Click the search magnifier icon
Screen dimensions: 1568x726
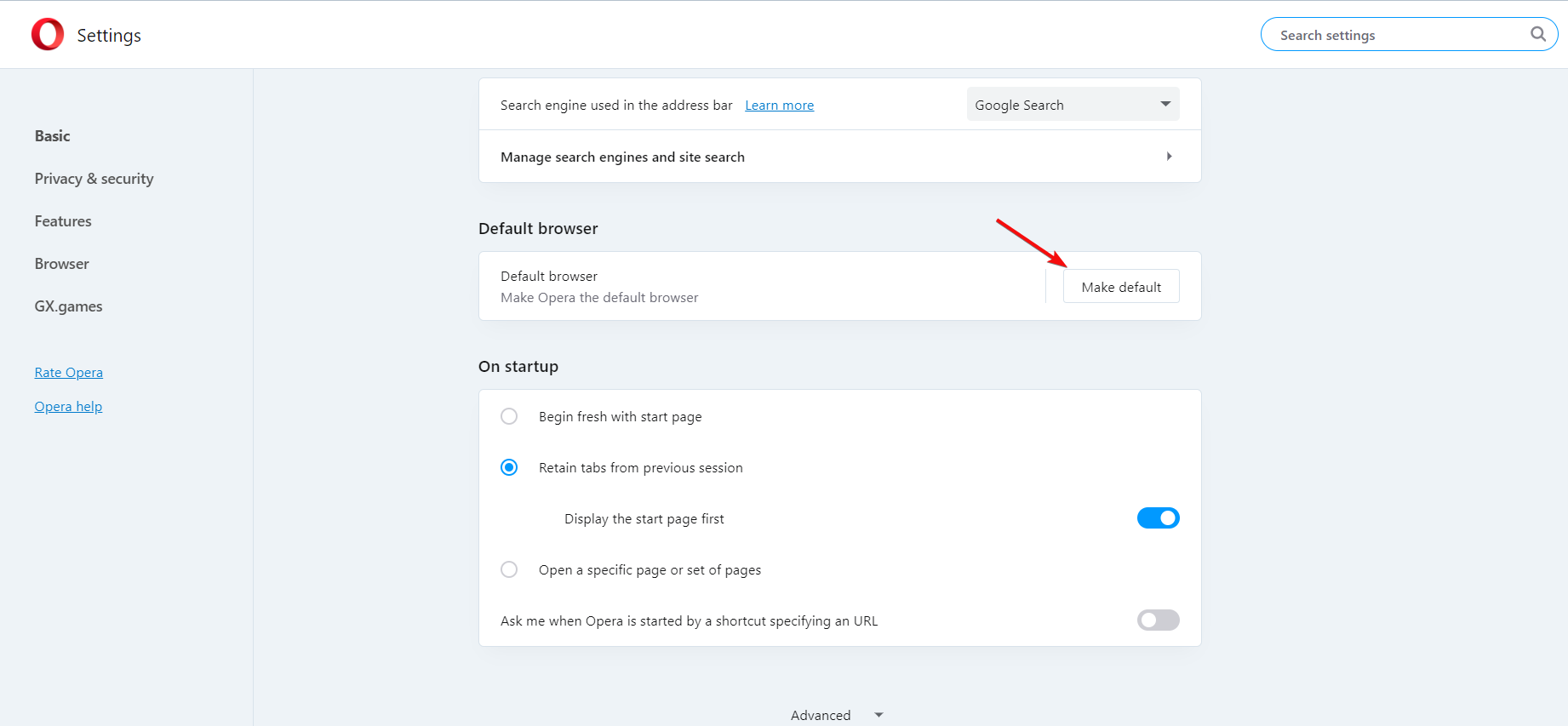[1537, 34]
